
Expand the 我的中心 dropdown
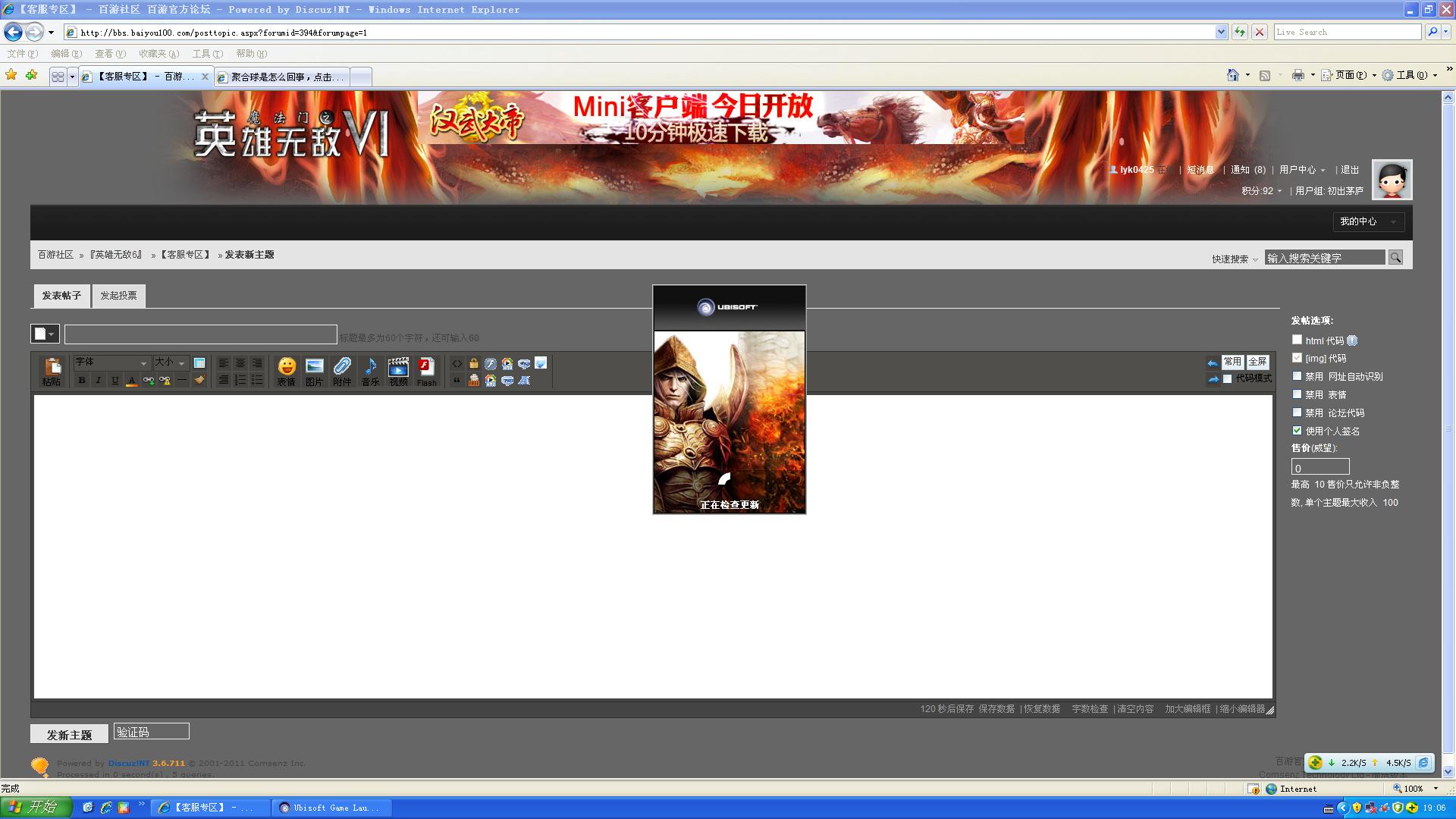(1368, 221)
